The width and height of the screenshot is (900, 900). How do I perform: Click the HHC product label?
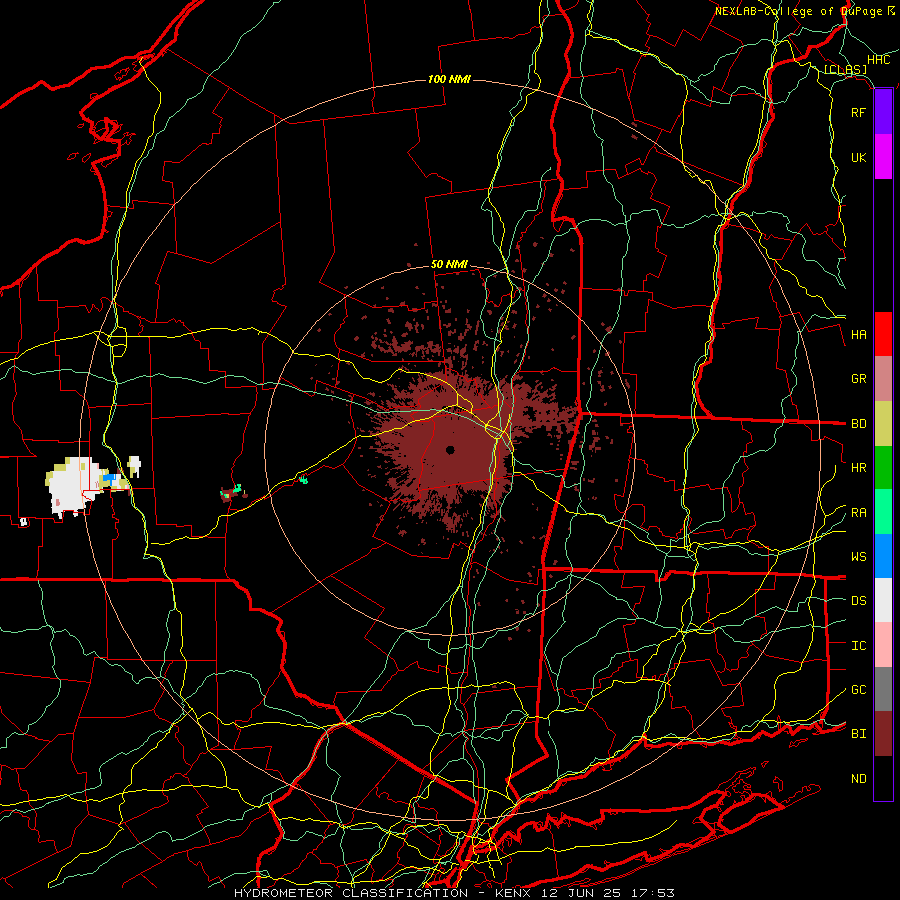click(x=878, y=60)
